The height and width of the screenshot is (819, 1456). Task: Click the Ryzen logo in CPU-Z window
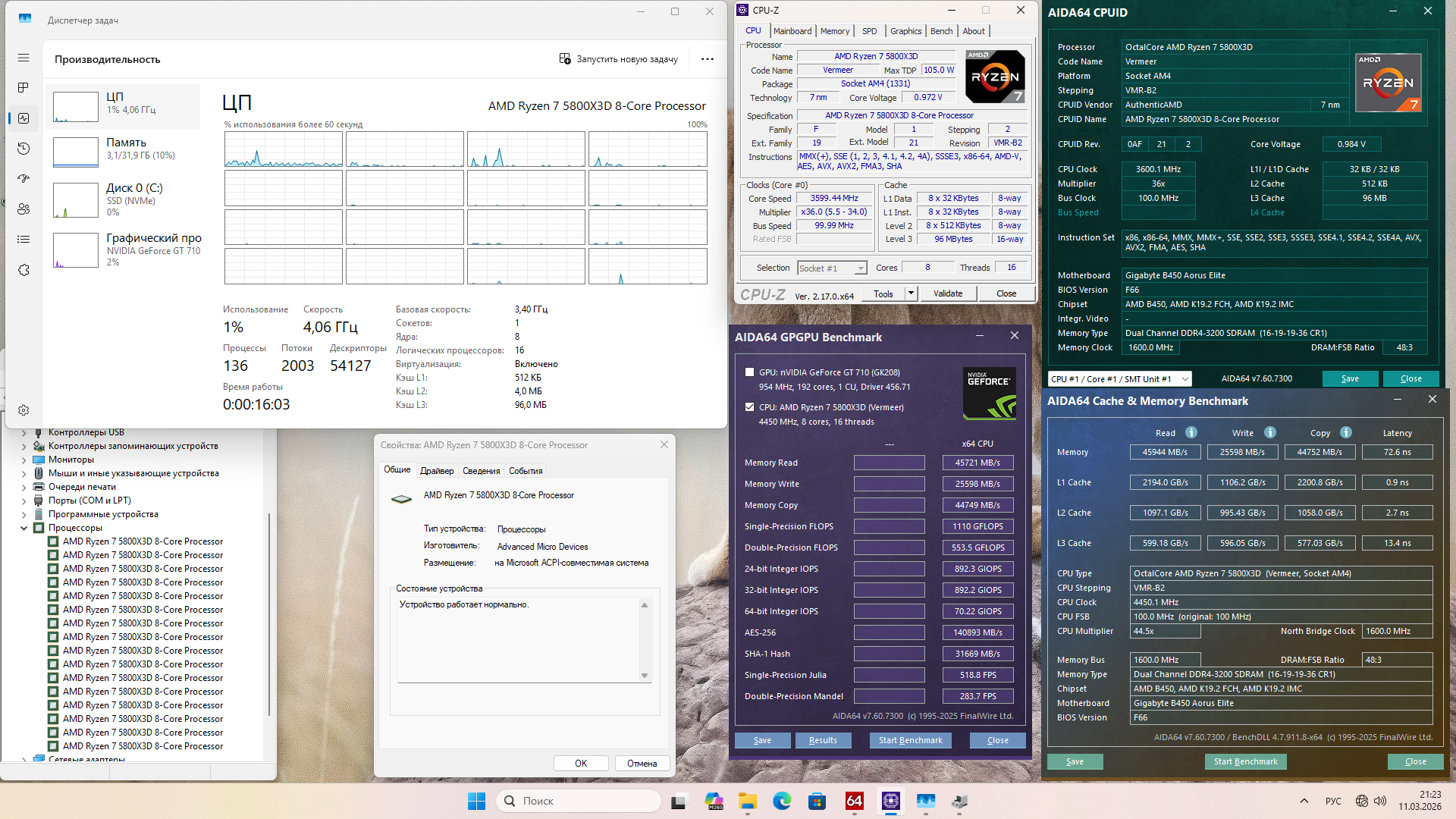coord(996,76)
